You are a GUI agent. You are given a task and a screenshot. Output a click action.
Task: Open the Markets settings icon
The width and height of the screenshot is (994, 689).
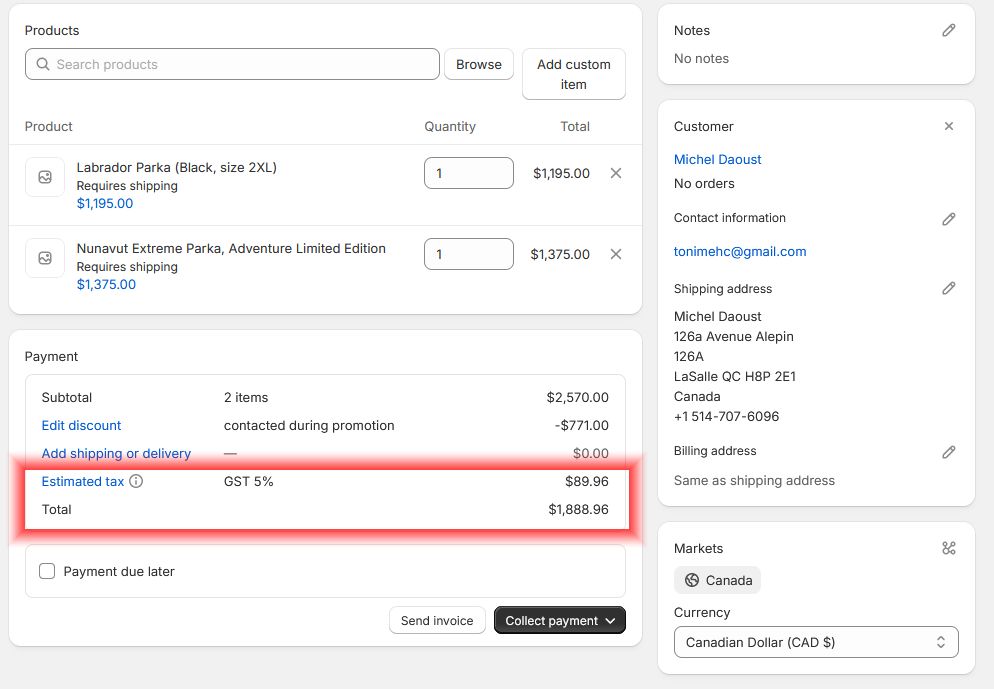(949, 548)
